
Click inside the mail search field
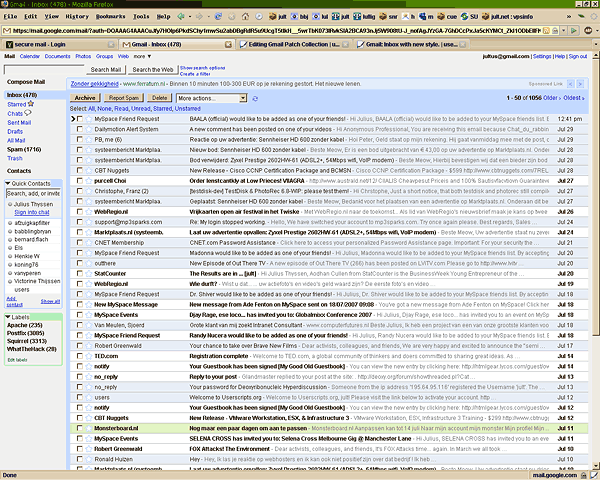44,70
